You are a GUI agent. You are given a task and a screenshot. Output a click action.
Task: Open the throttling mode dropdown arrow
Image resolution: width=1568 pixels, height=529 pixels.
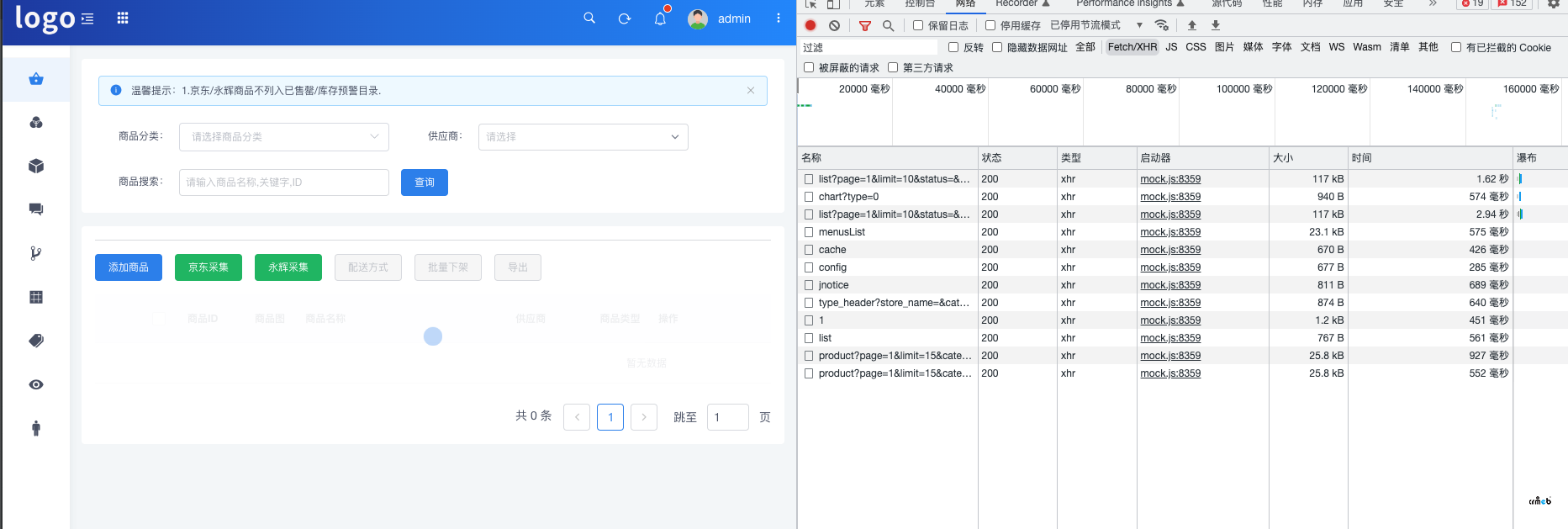pos(1139,25)
